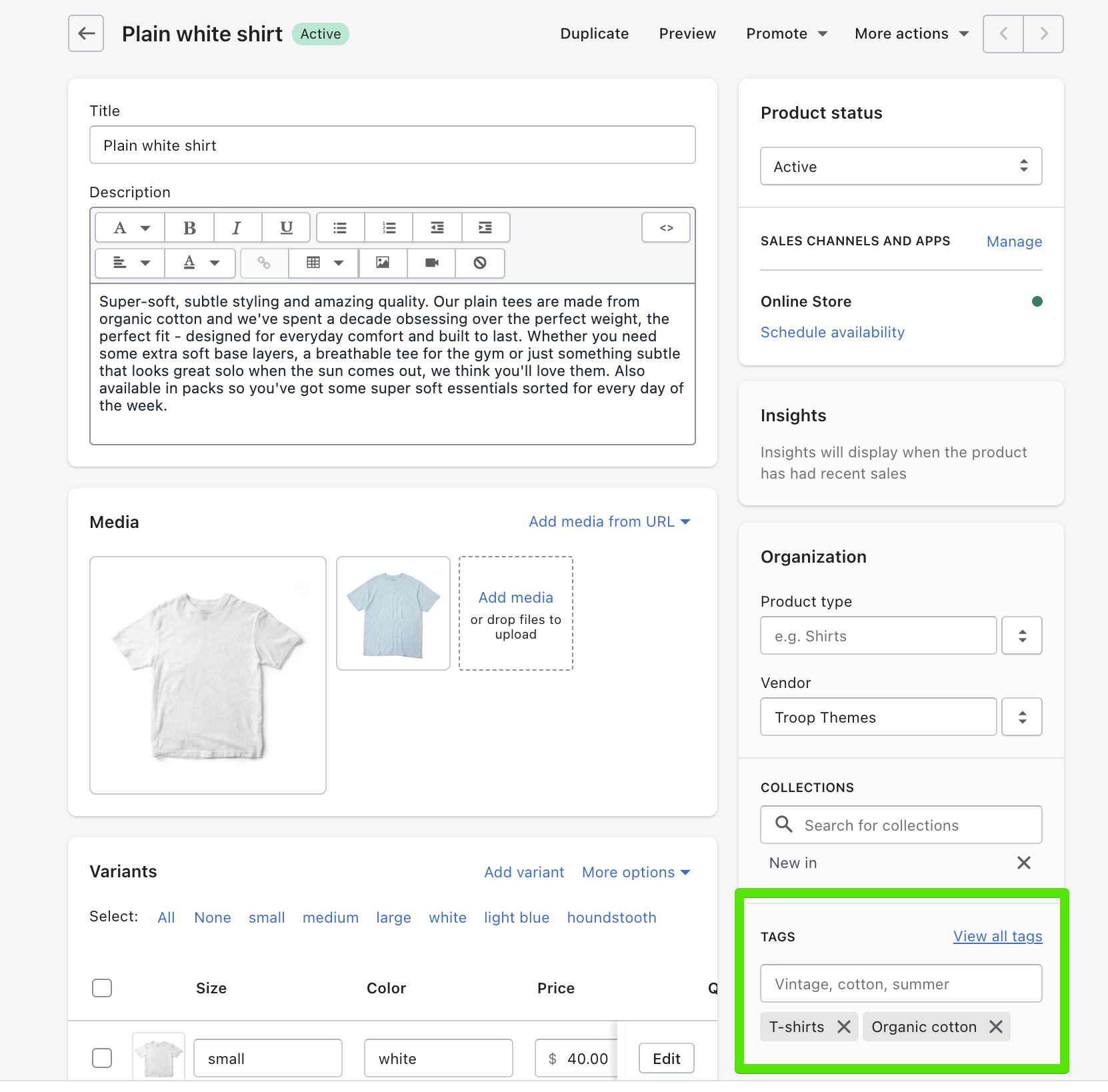
Task: Click the small variant thumbnail image
Action: 159,1056
